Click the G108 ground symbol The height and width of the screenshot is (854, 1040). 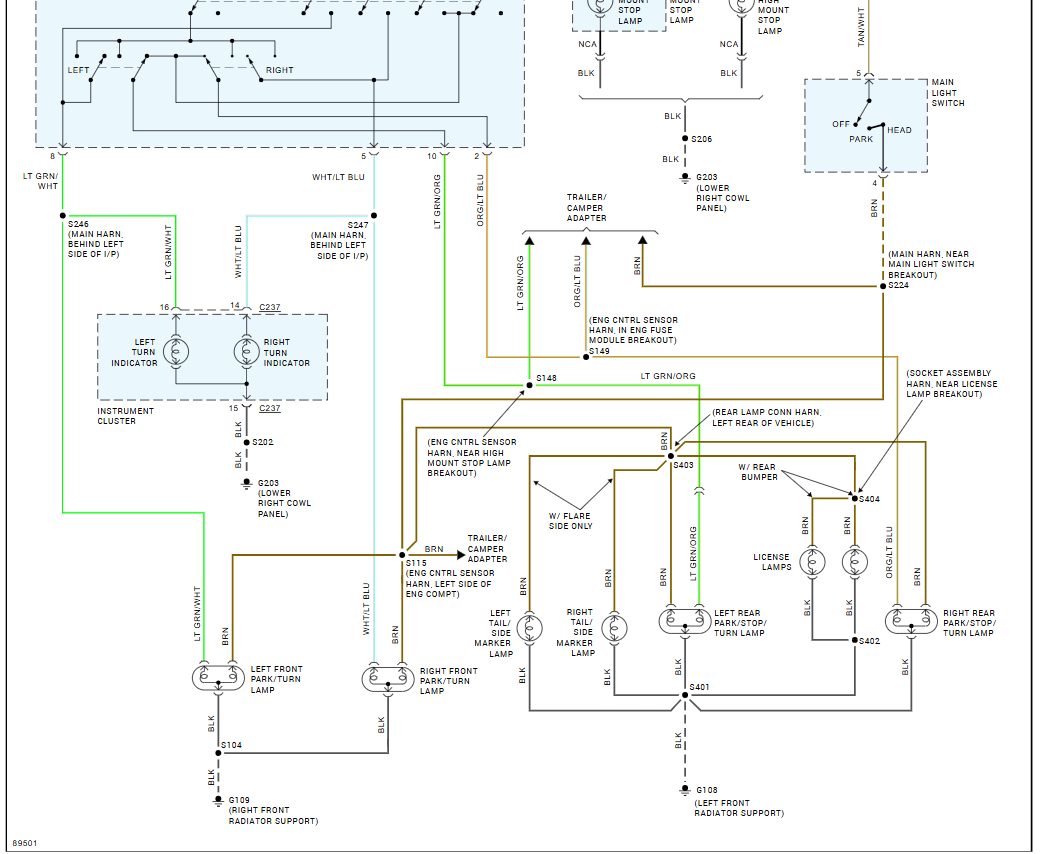point(685,790)
